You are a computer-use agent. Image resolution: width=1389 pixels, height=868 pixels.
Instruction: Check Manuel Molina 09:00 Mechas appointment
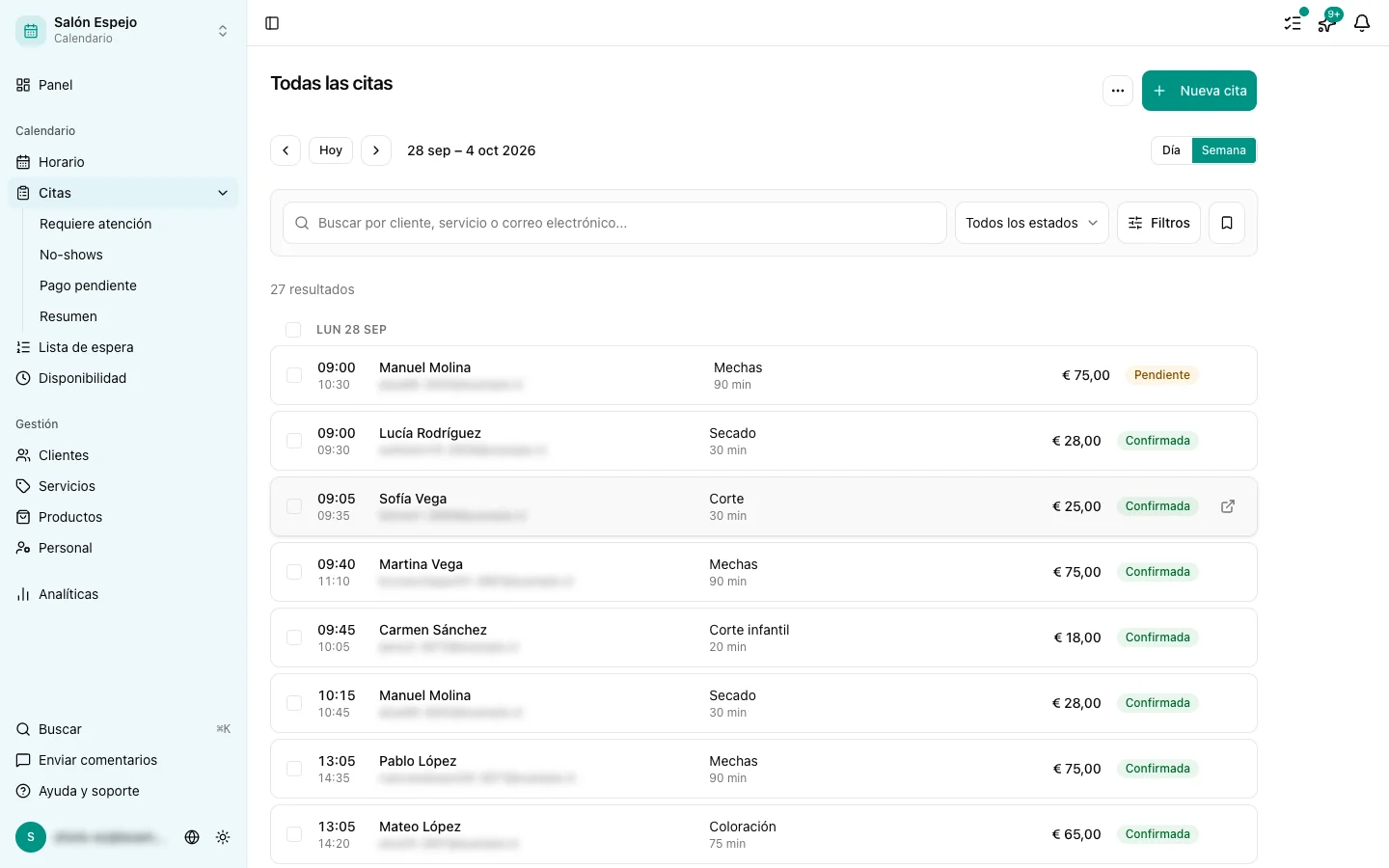294,375
